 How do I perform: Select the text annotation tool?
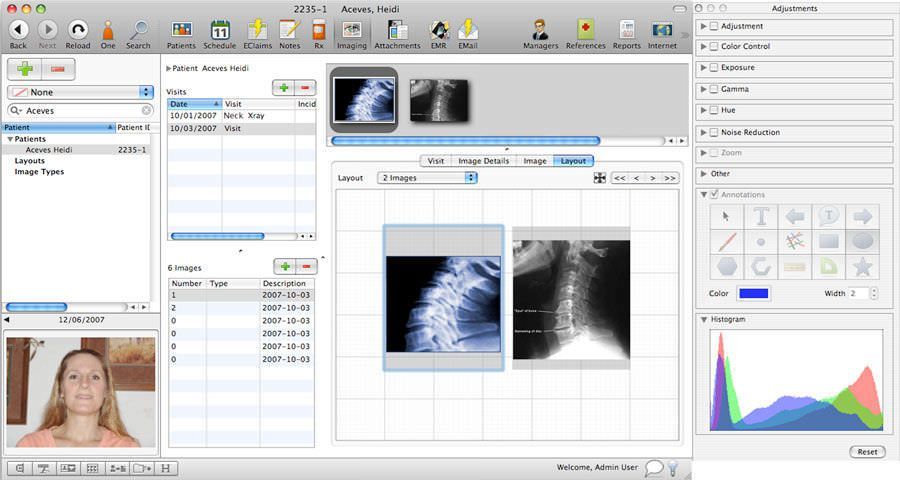[x=761, y=216]
